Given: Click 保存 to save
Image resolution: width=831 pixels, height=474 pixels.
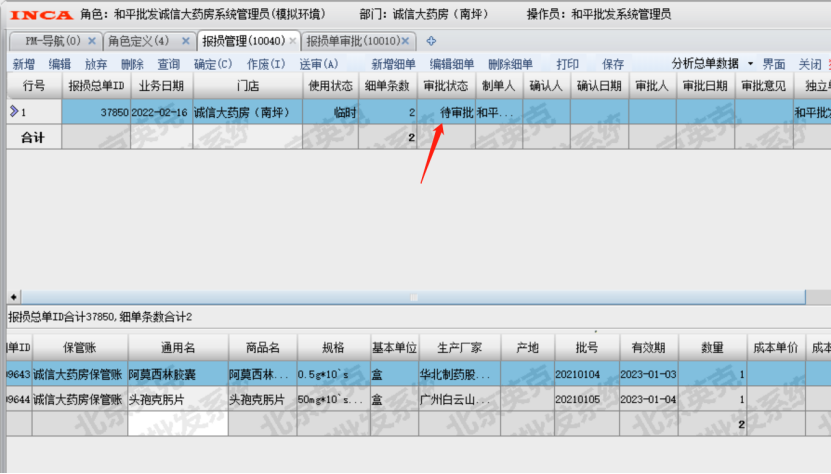Looking at the screenshot, I should click(613, 64).
